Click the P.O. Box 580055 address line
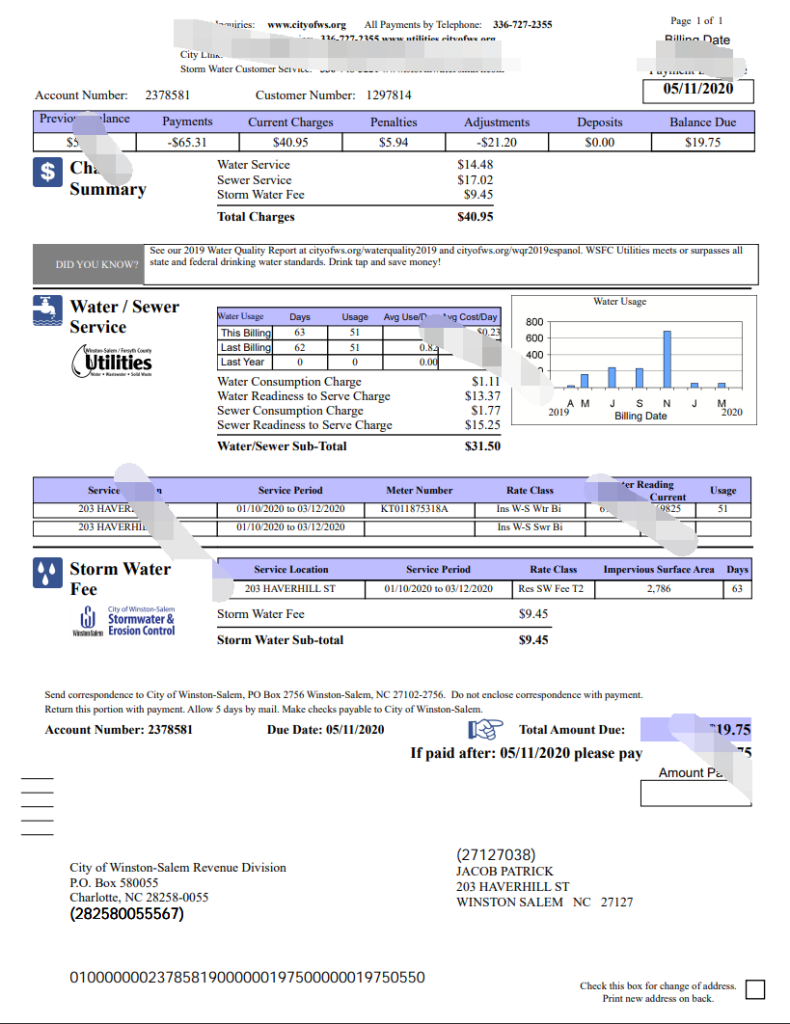This screenshot has width=790, height=1024. [x=114, y=882]
